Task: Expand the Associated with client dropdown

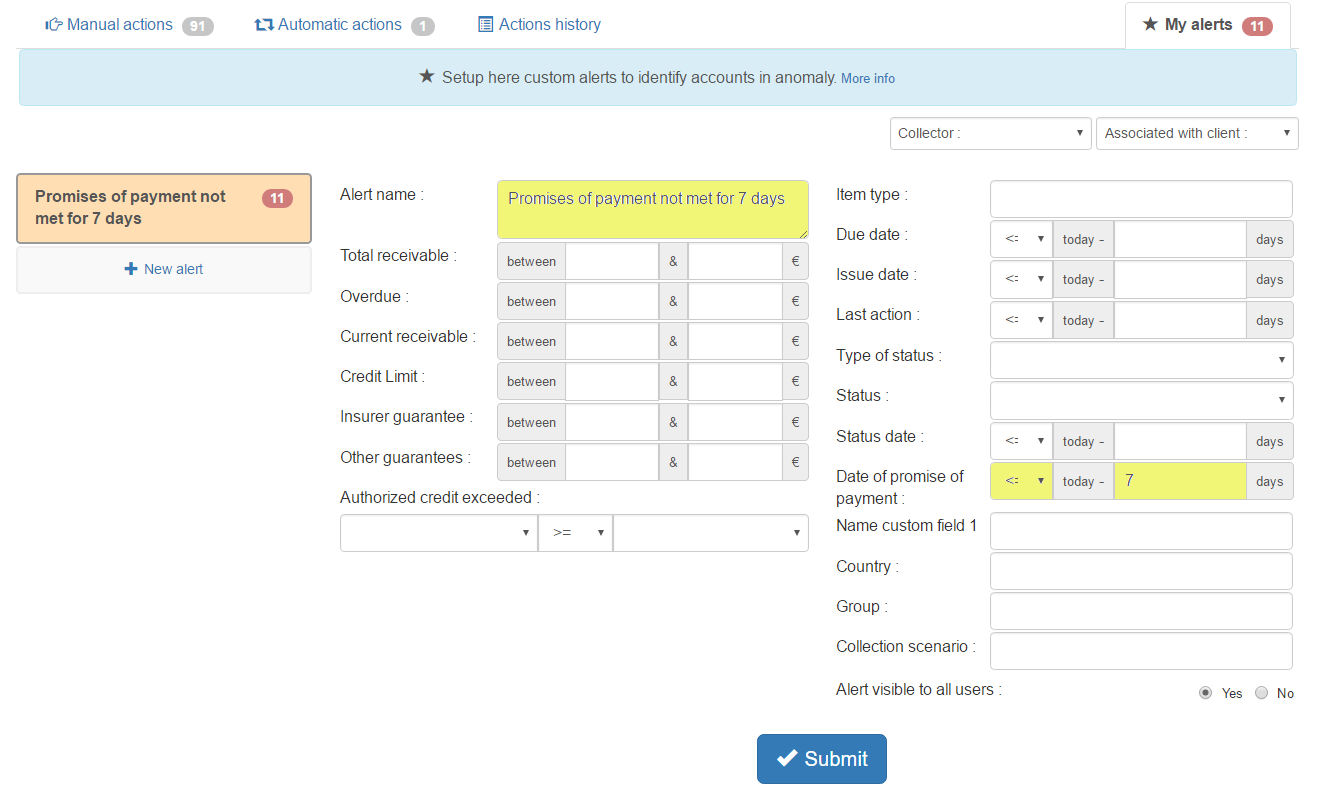Action: 1196,133
